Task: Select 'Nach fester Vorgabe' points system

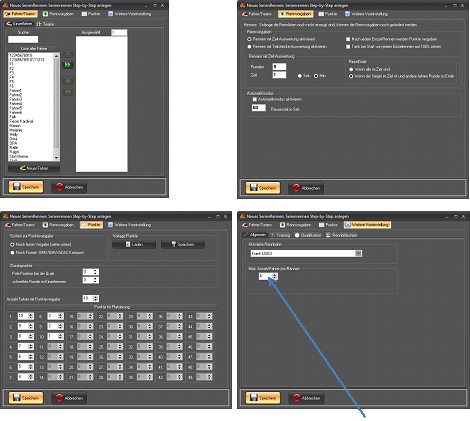Action: [x=12, y=244]
